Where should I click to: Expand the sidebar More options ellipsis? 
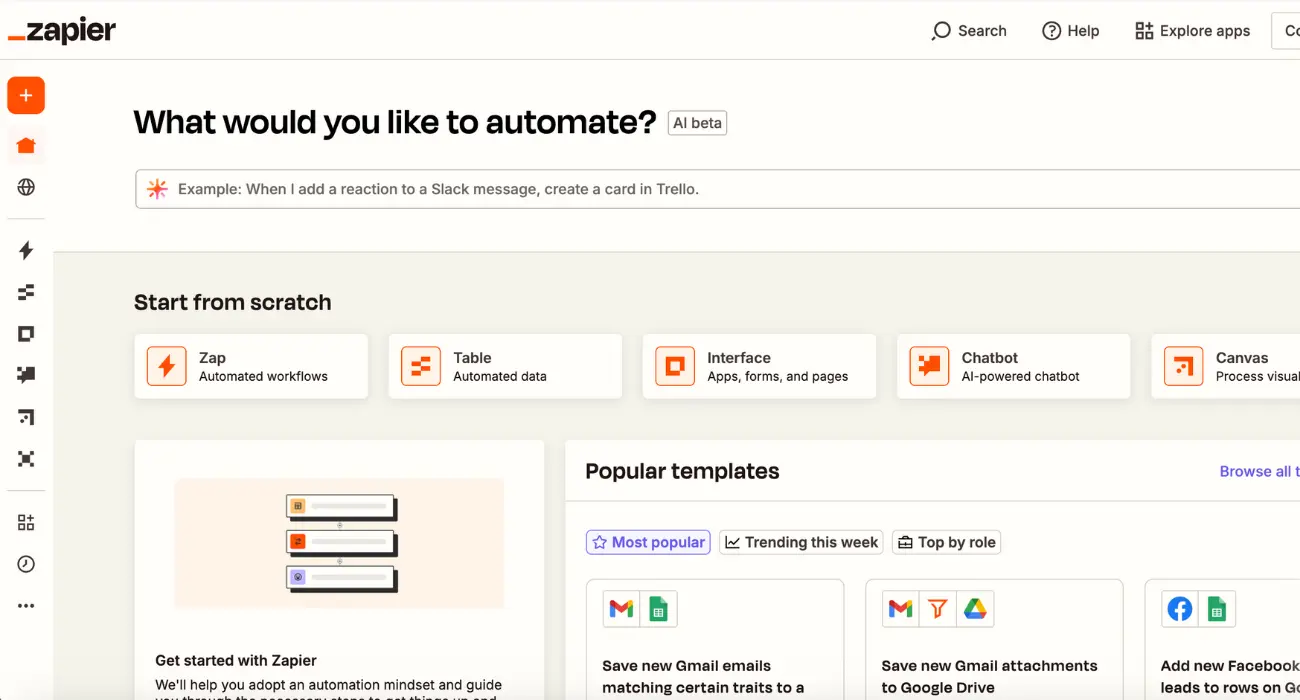26,605
